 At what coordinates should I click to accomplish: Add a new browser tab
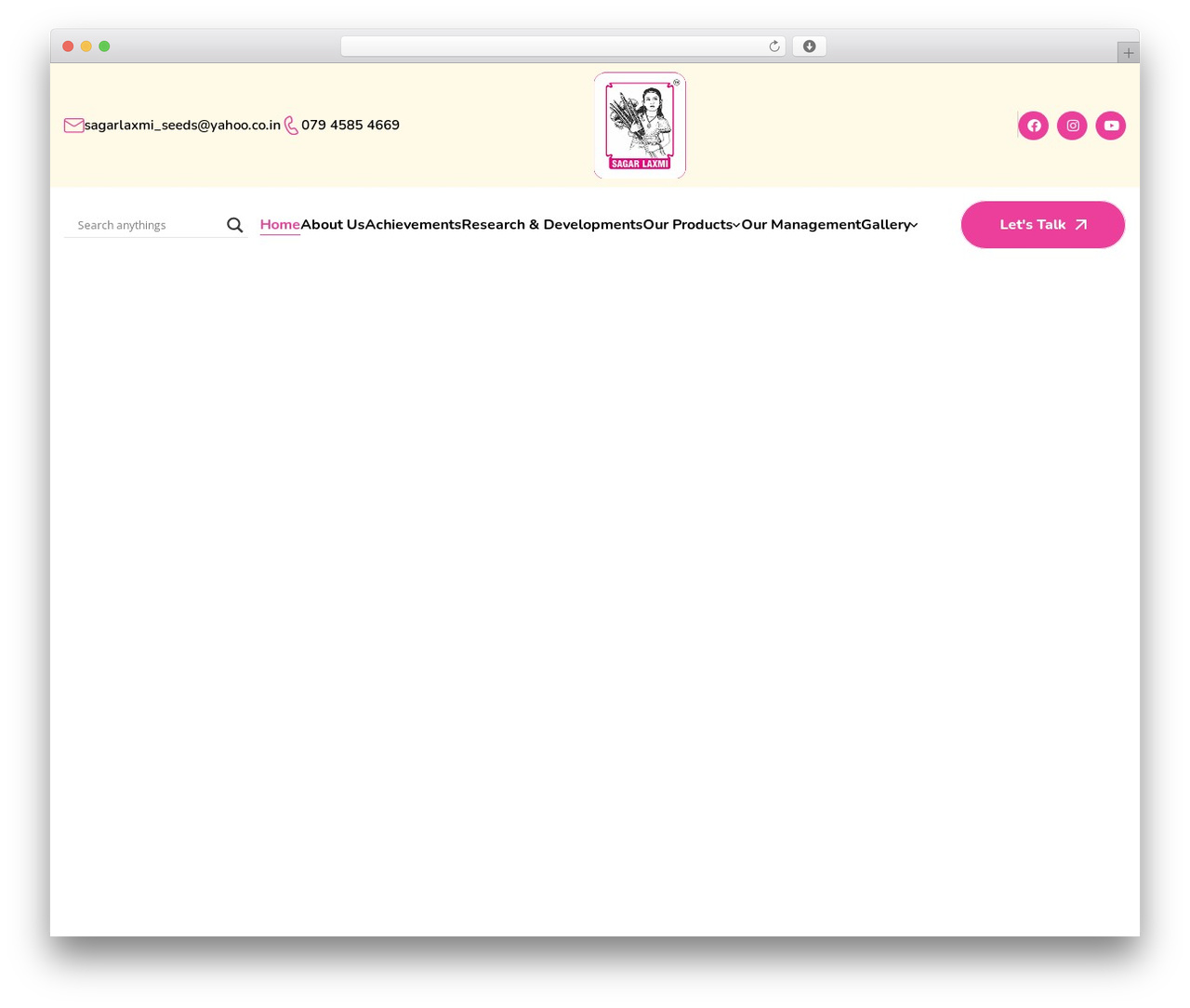click(1129, 53)
